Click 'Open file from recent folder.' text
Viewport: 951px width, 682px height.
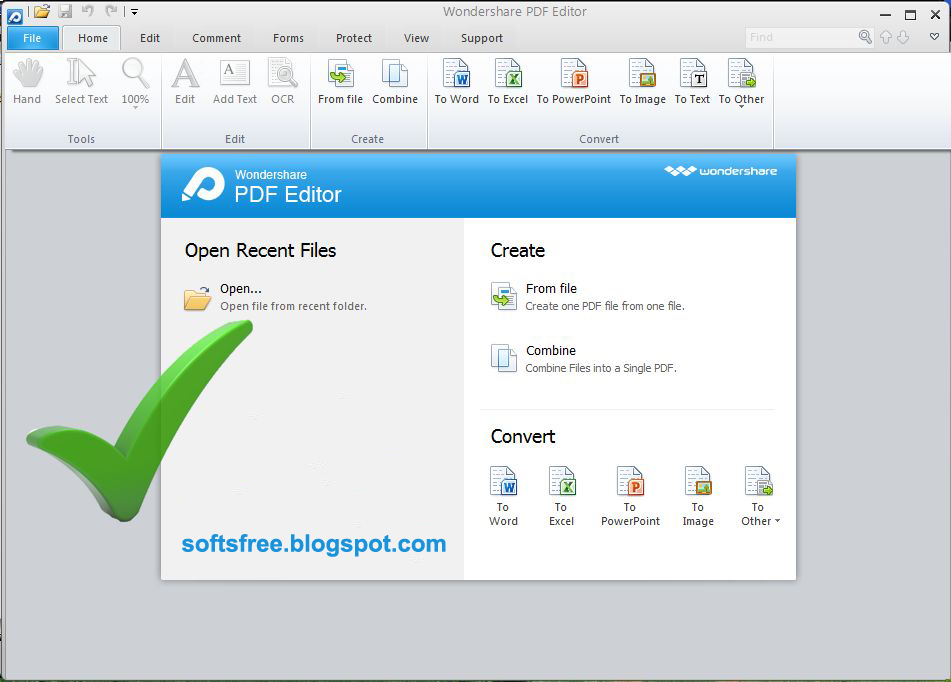[294, 306]
